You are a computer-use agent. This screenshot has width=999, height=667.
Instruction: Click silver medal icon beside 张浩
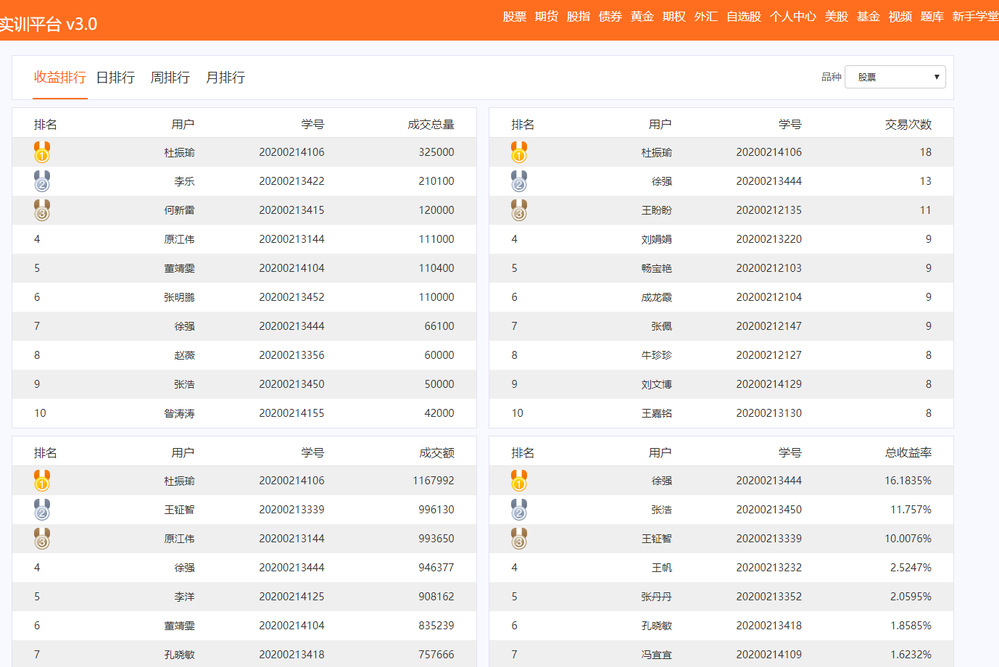coord(519,510)
